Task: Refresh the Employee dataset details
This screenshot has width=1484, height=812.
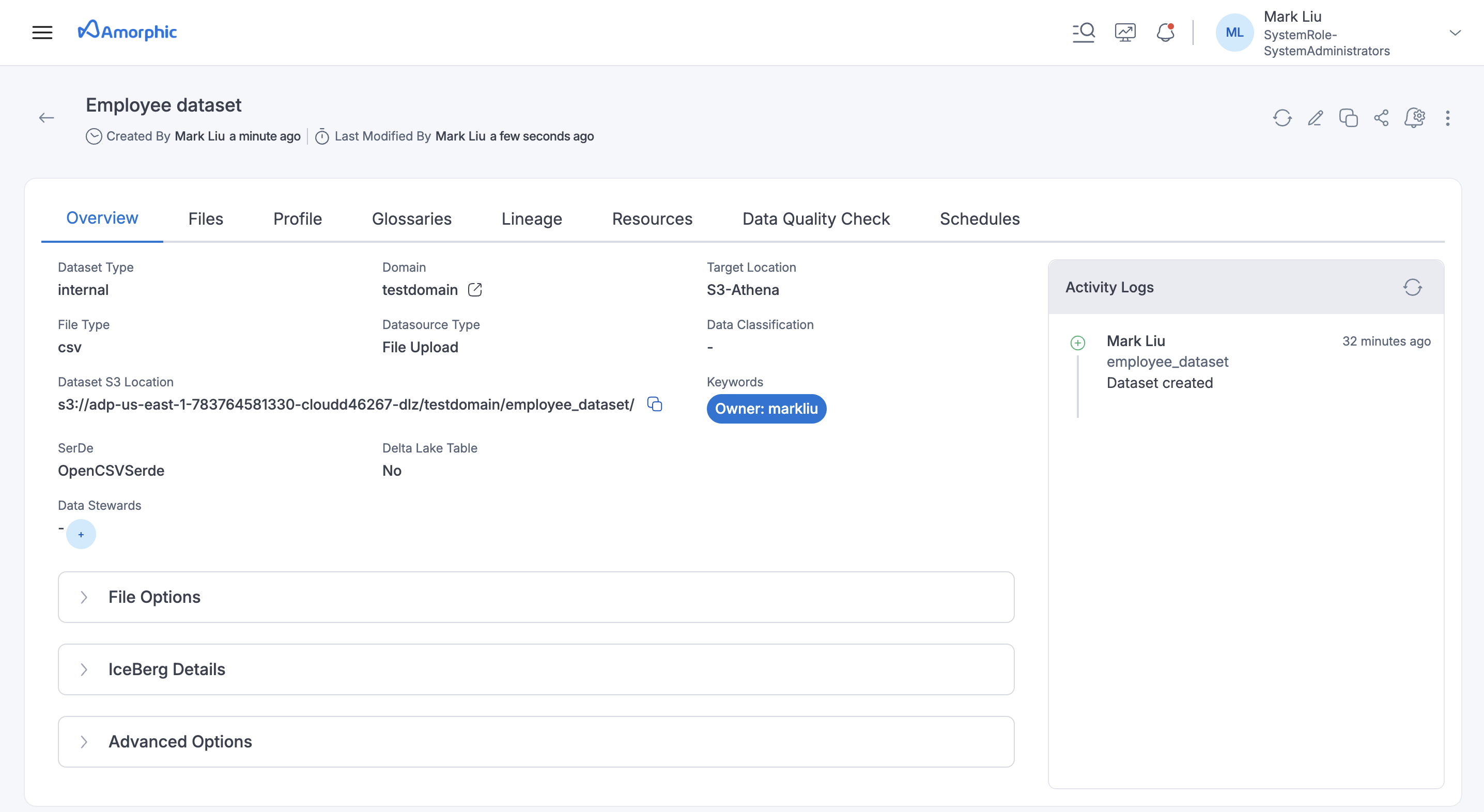Action: pos(1282,118)
